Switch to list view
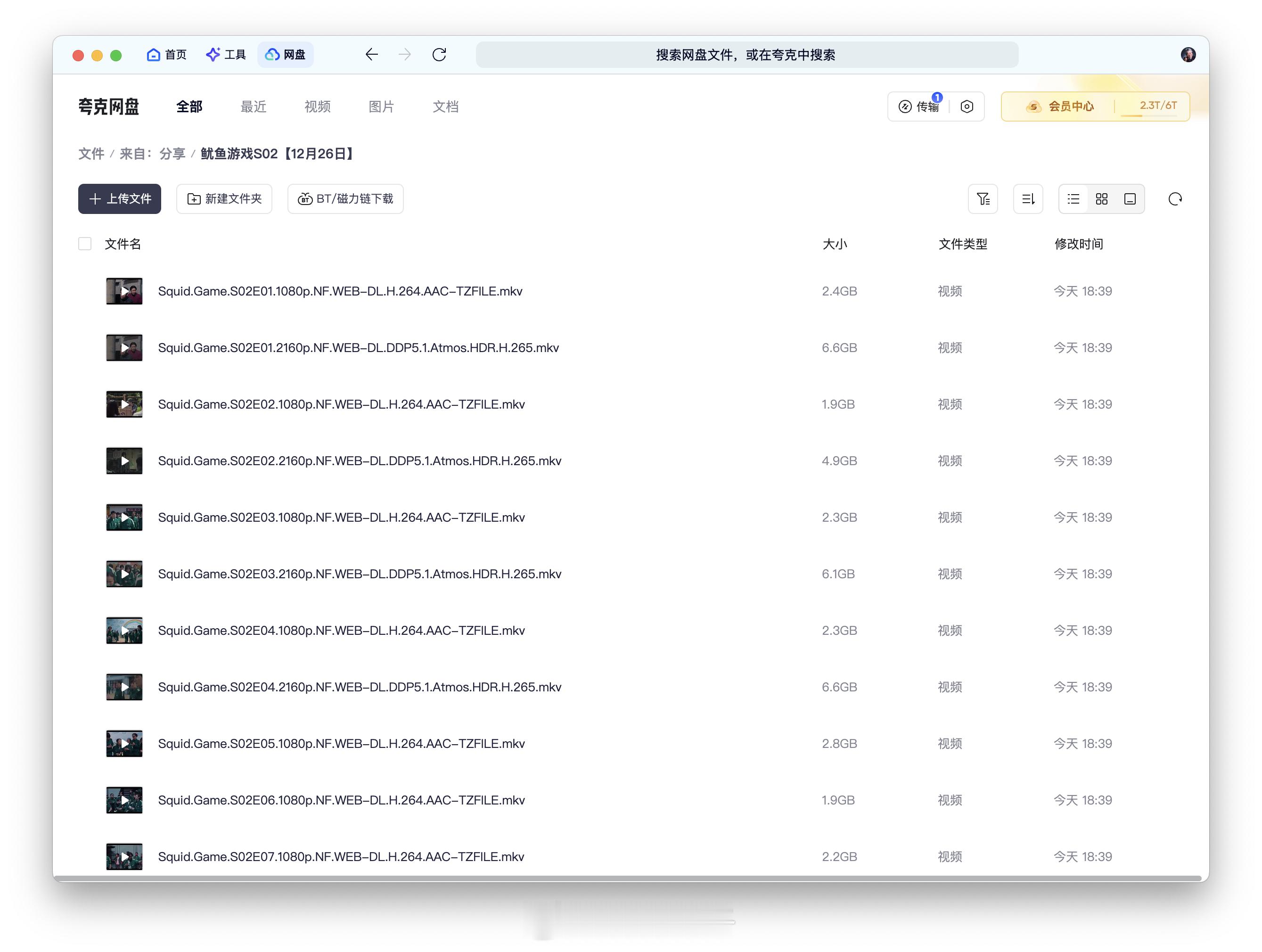This screenshot has height=952, width=1262. 1073,198
